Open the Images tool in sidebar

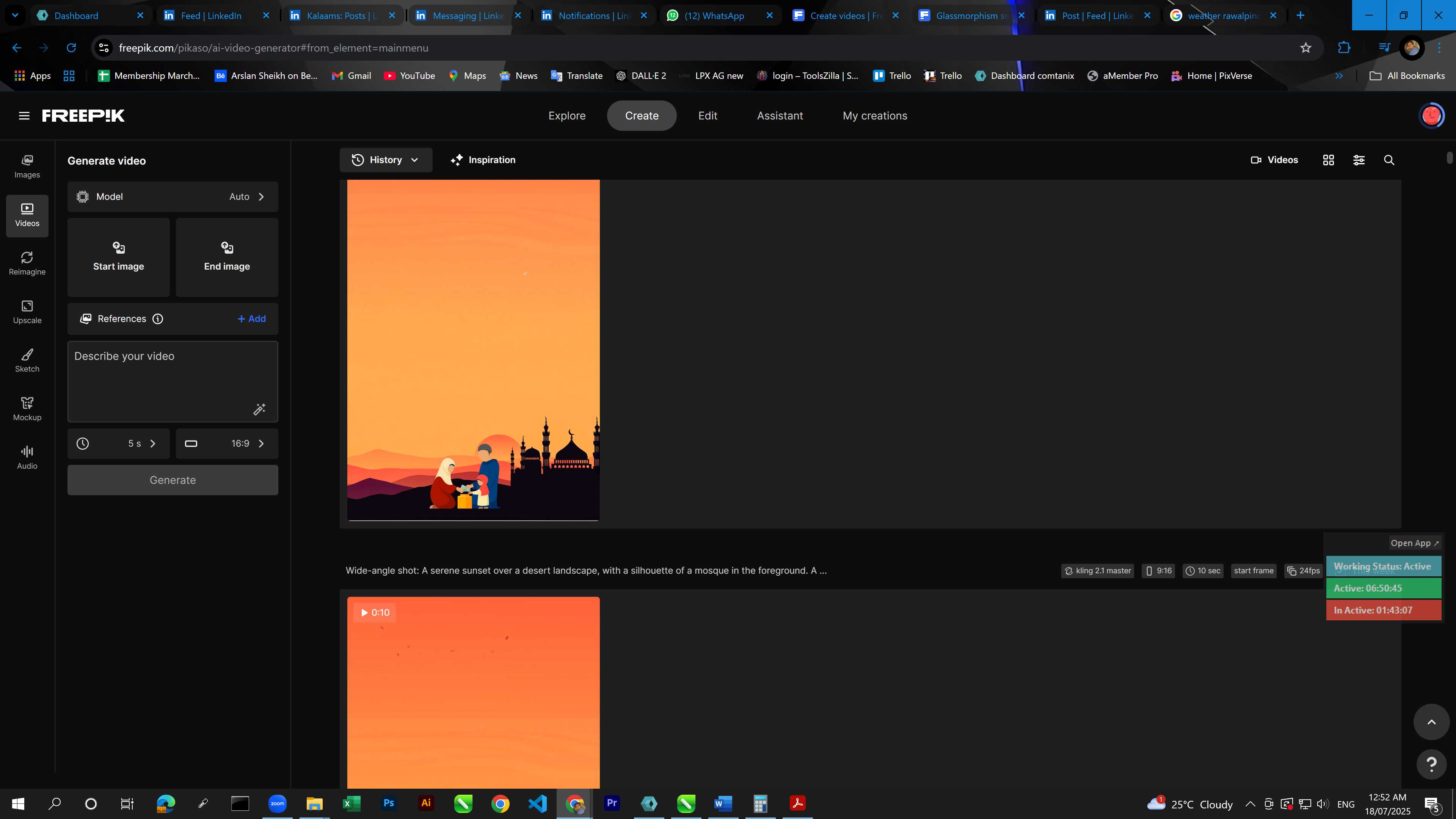(x=27, y=167)
